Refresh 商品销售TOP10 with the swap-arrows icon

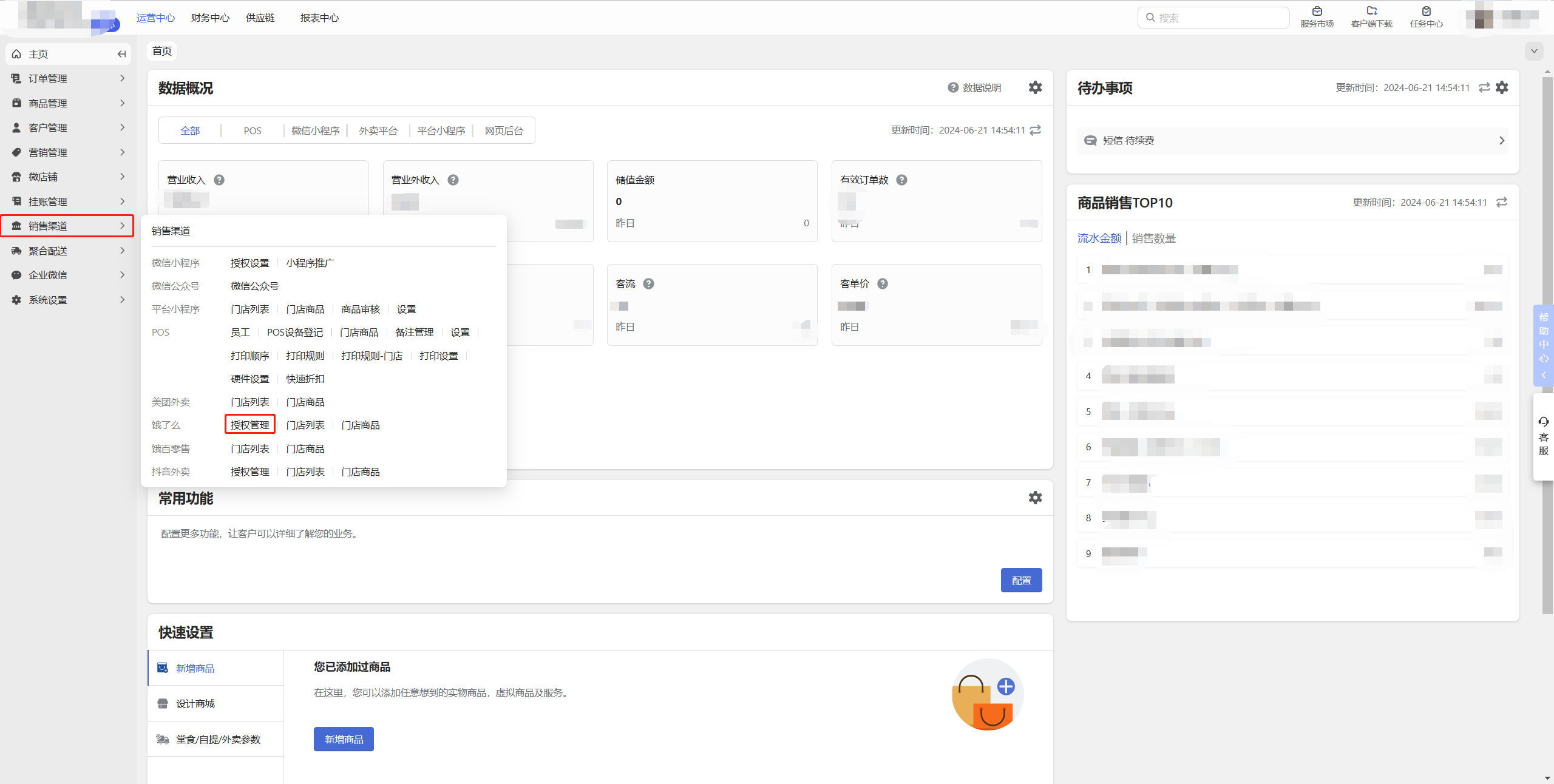coord(1502,202)
